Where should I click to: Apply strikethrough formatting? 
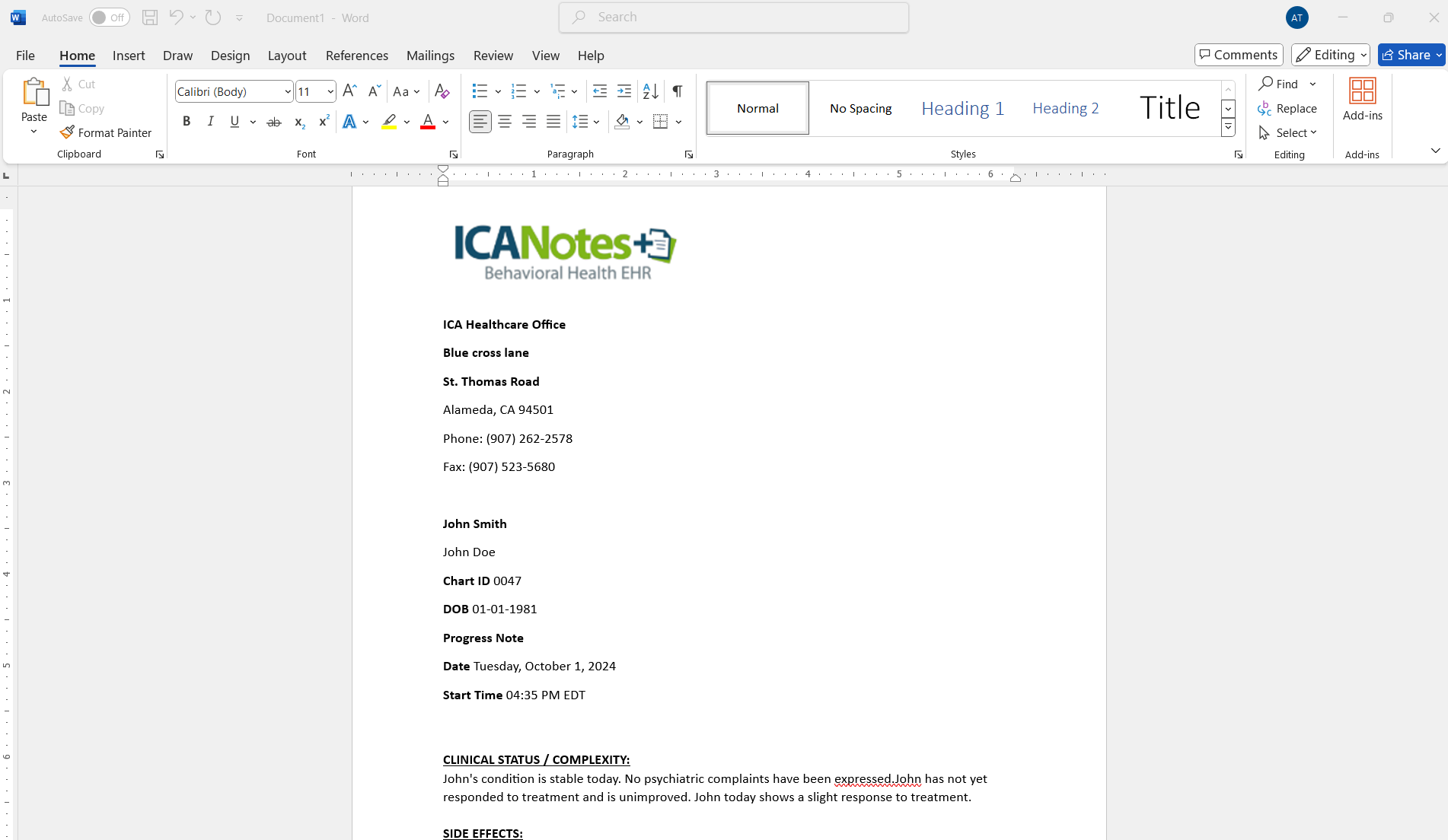[x=274, y=122]
